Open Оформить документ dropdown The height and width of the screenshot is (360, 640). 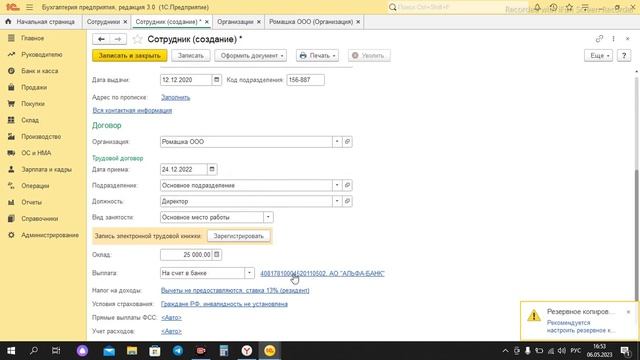251,56
